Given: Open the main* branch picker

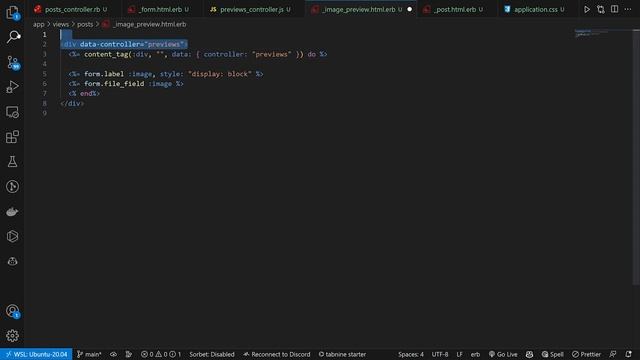Looking at the screenshot, I should [89, 354].
